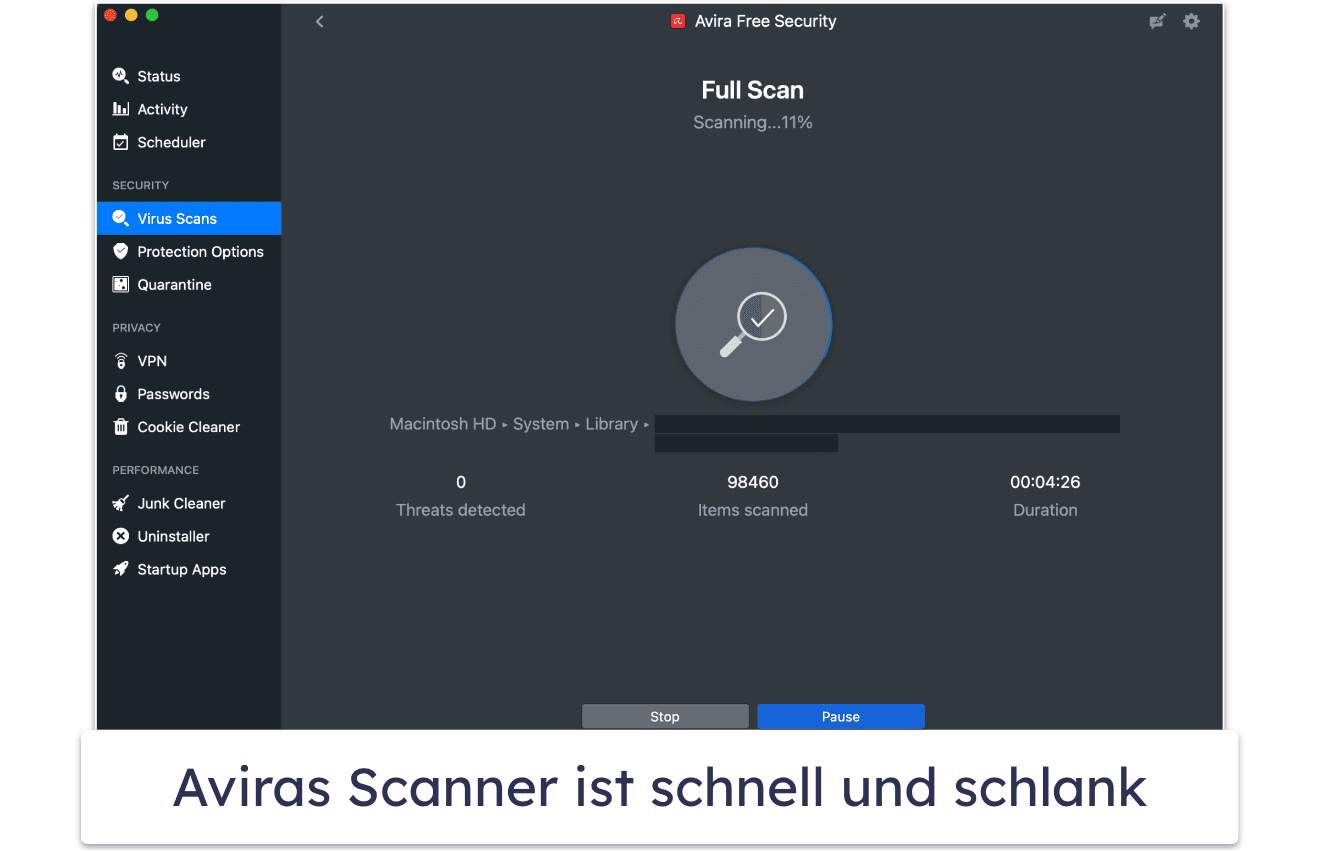Click the Junk Cleaner broom icon
Viewport: 1322px width, 850px height.
[x=120, y=503]
